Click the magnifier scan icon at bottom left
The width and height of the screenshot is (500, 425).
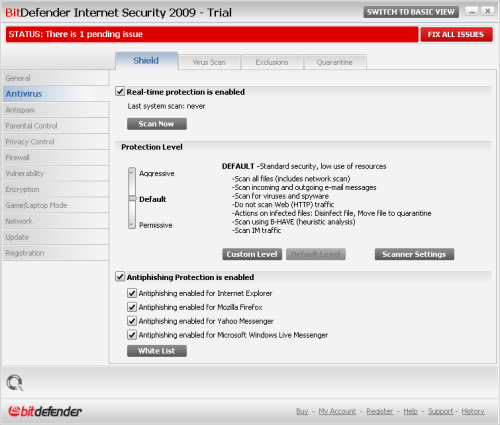tap(15, 383)
